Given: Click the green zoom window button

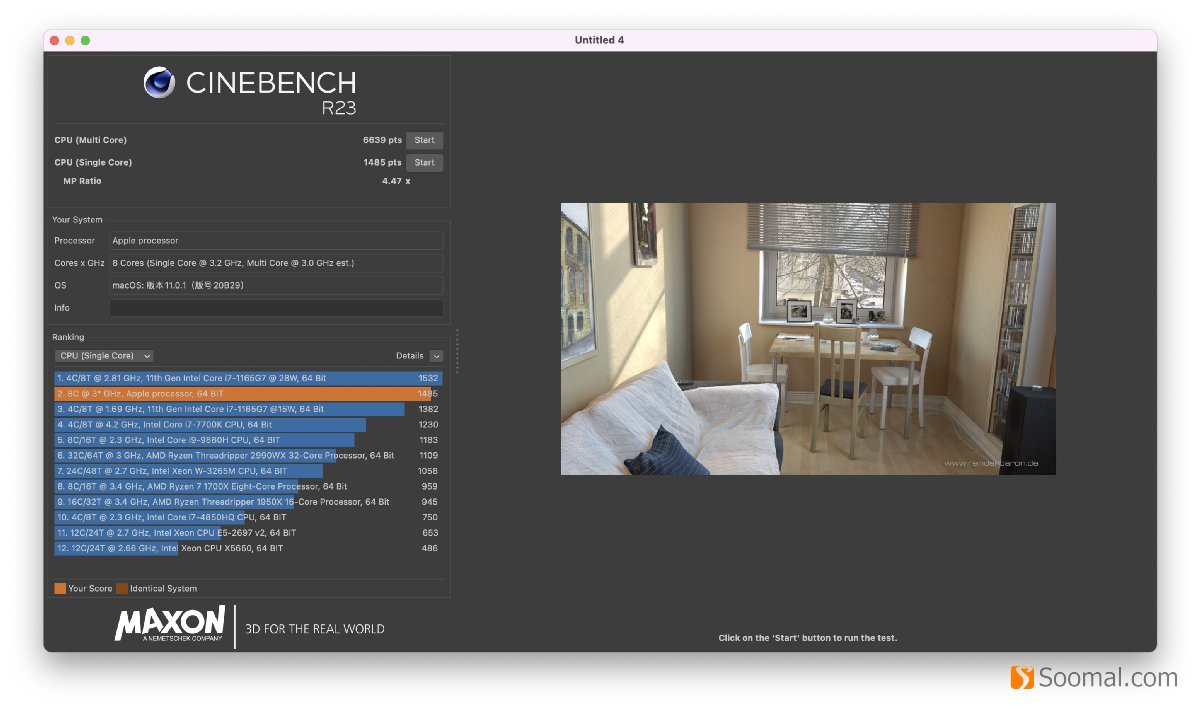Looking at the screenshot, I should coord(85,40).
